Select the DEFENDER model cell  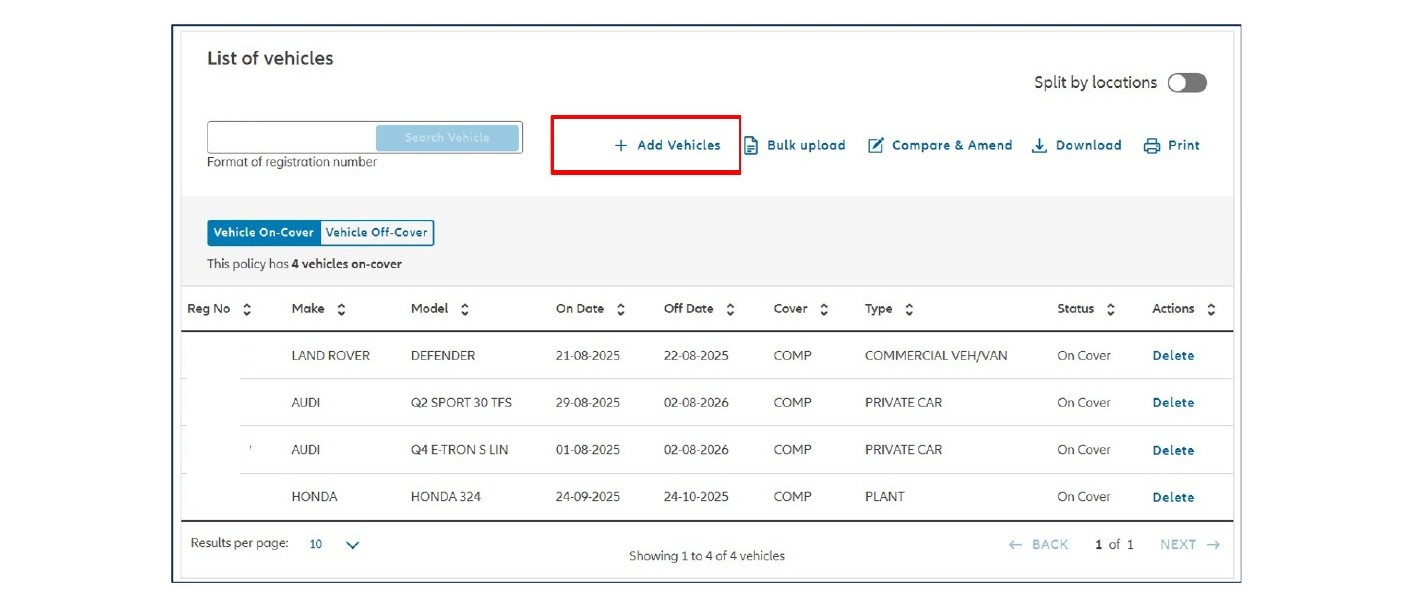pyautogui.click(x=443, y=356)
